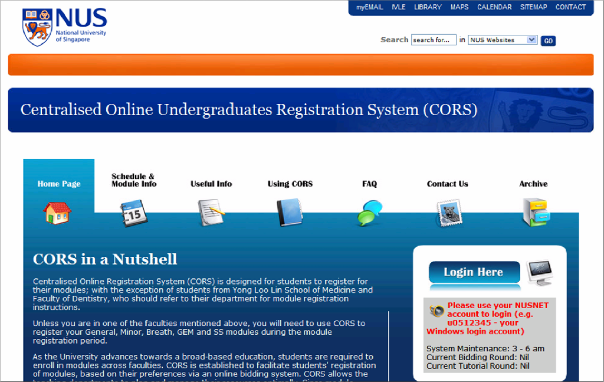Open the Home Page house icon

pos(57,213)
